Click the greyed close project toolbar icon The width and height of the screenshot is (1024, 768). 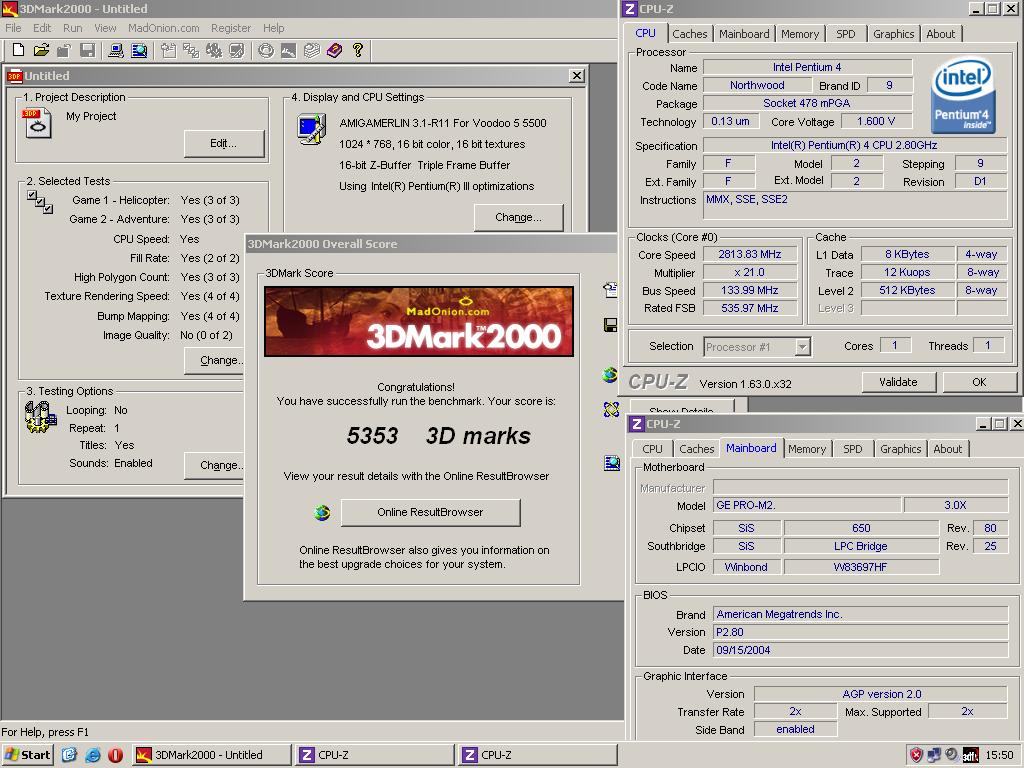pyautogui.click(x=63, y=50)
